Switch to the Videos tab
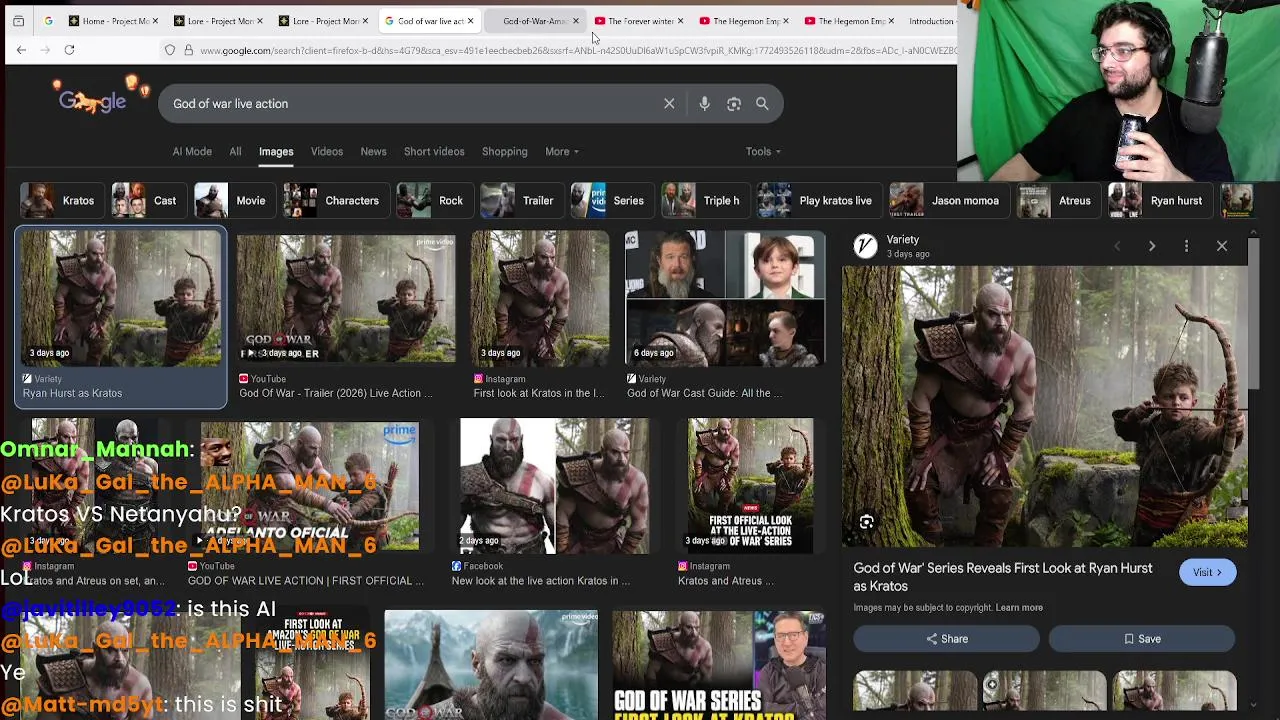 327,152
